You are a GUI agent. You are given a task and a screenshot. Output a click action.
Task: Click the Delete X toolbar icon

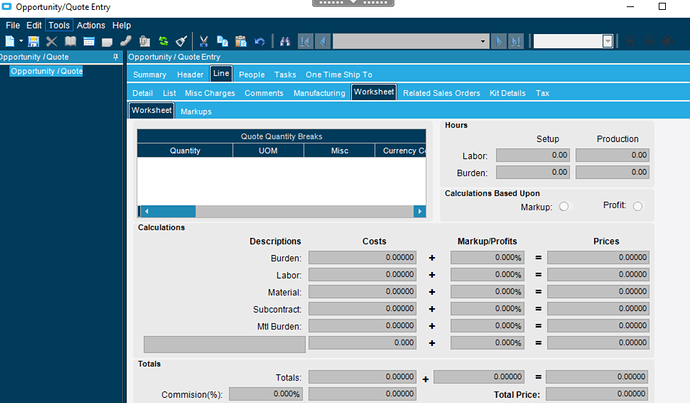tap(51, 41)
